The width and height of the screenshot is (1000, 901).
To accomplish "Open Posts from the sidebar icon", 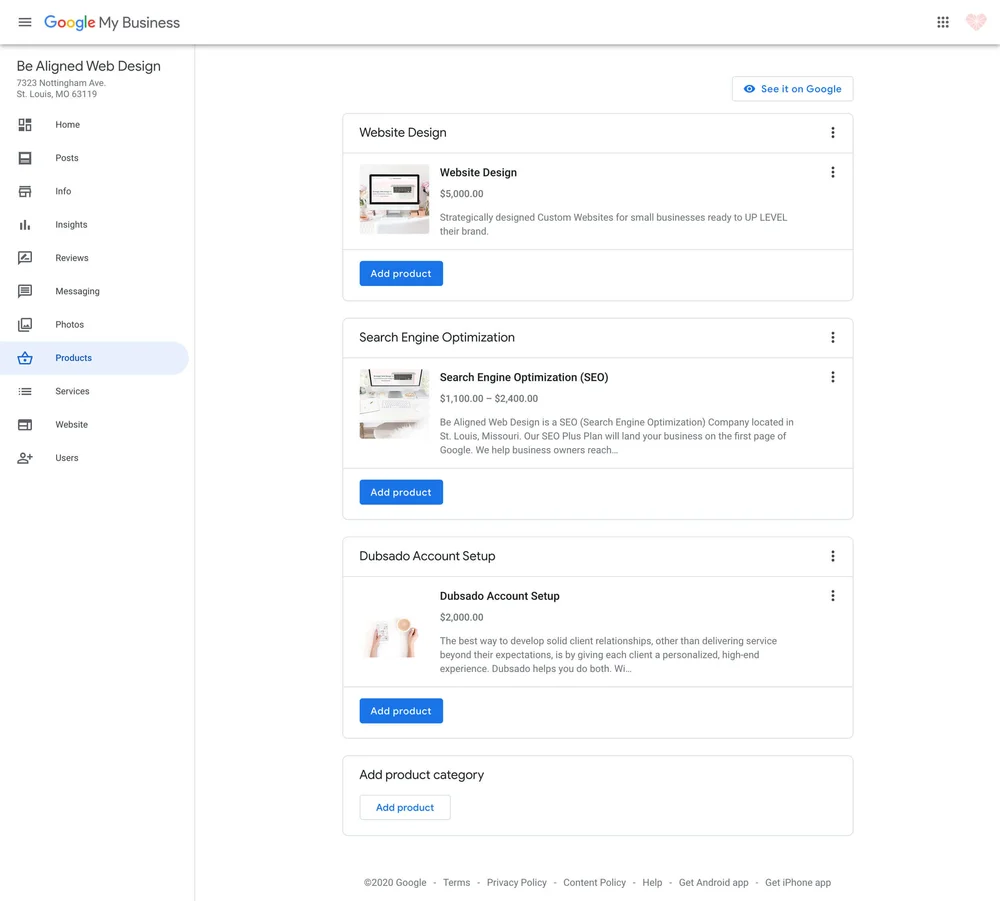I will (24, 158).
